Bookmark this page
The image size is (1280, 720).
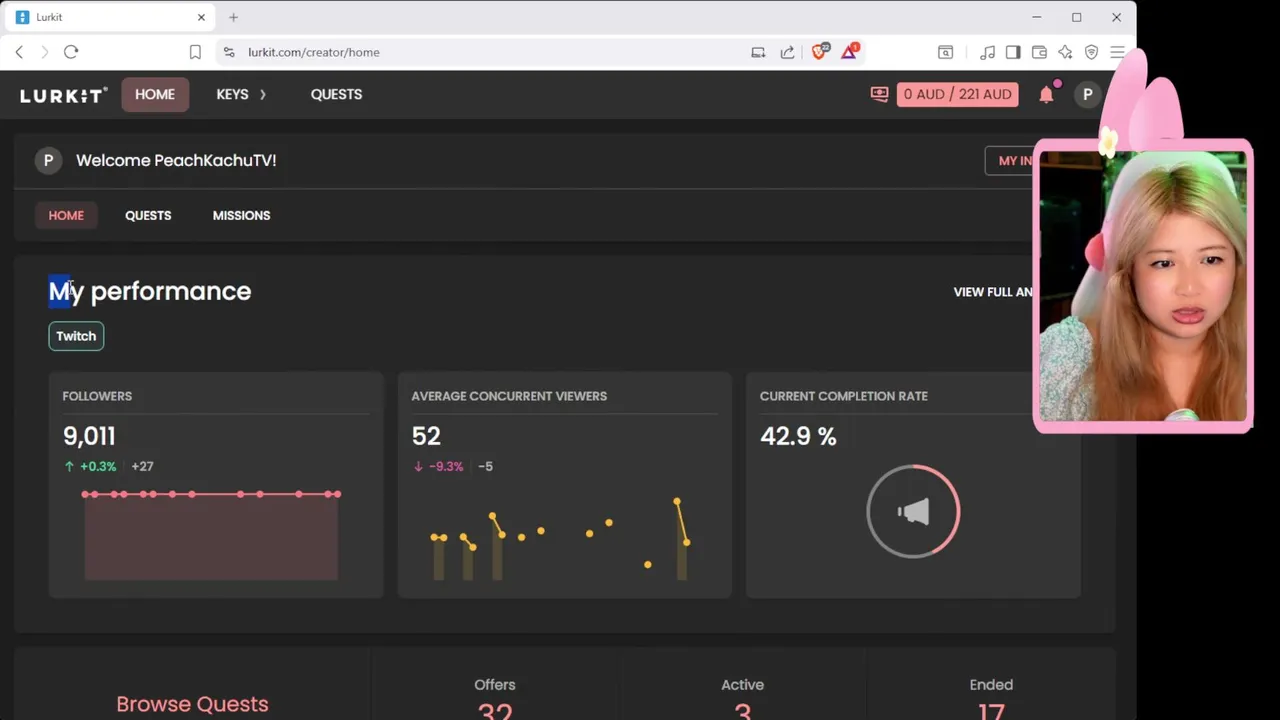coord(195,52)
